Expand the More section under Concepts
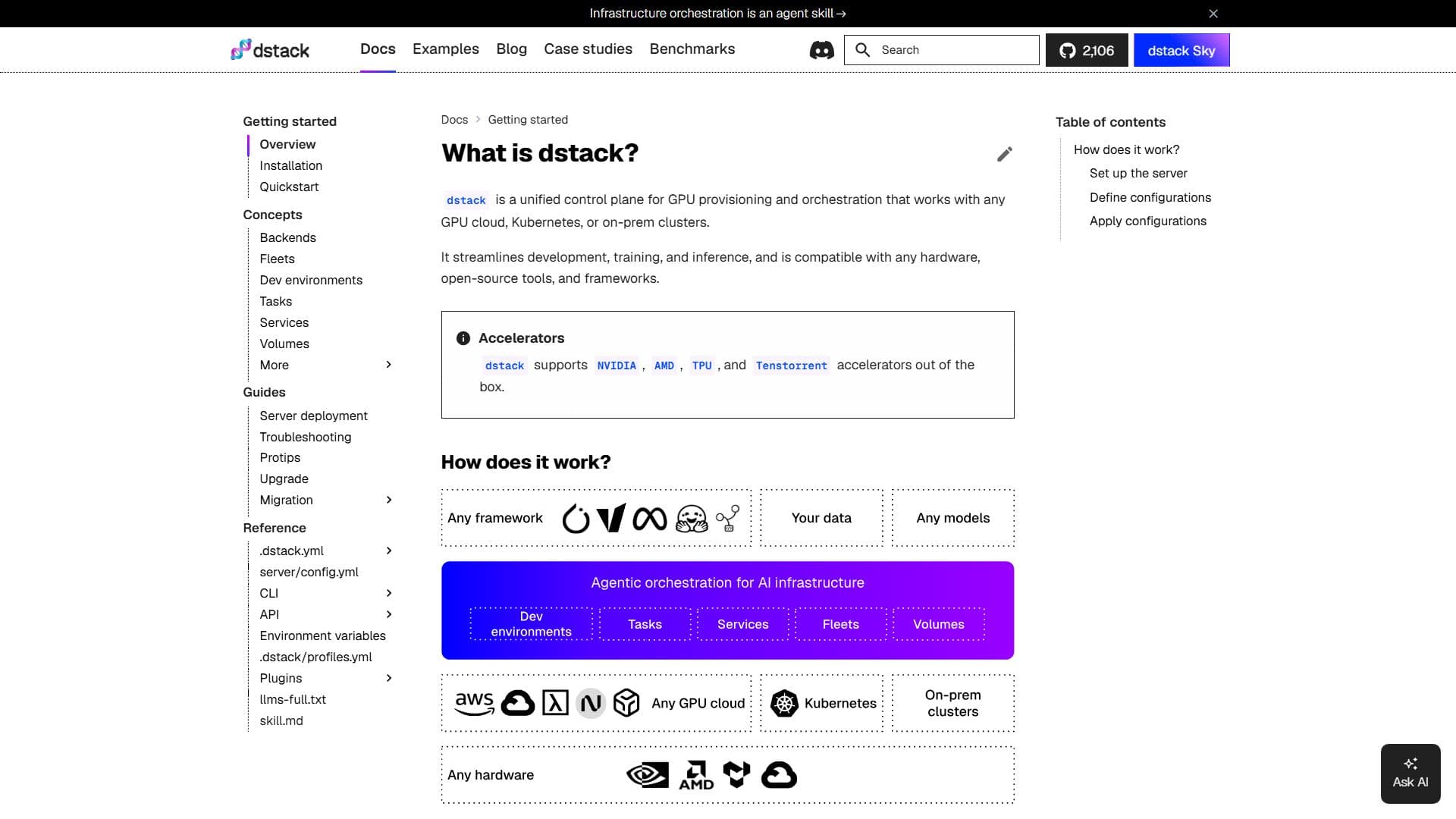Viewport: 1456px width, 819px height. point(389,365)
